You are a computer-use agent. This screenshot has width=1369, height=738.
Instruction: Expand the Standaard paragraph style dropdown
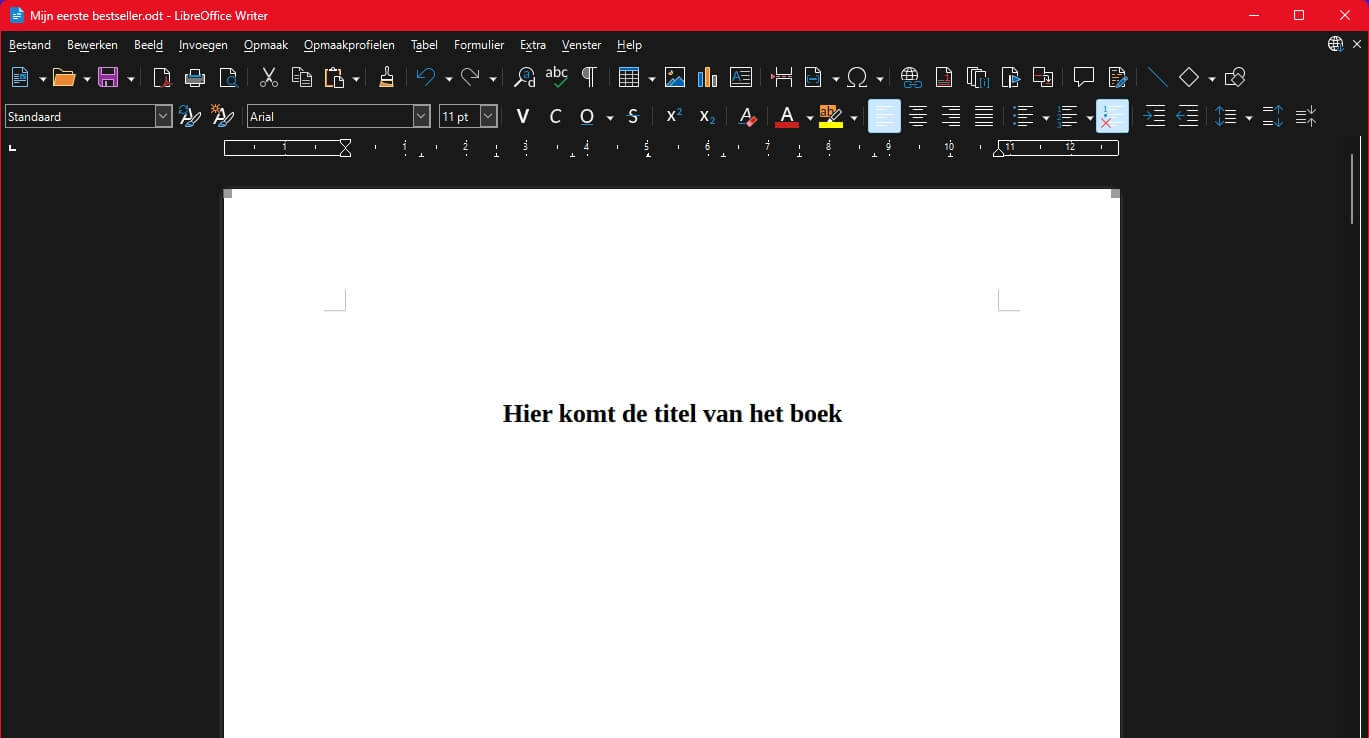point(164,117)
